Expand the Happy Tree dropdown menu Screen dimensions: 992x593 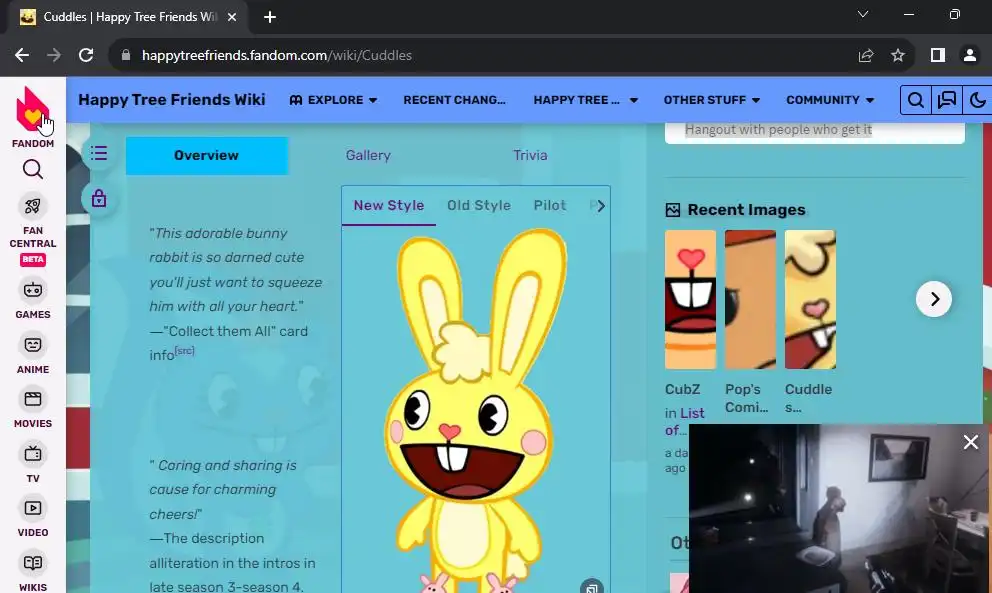[586, 100]
